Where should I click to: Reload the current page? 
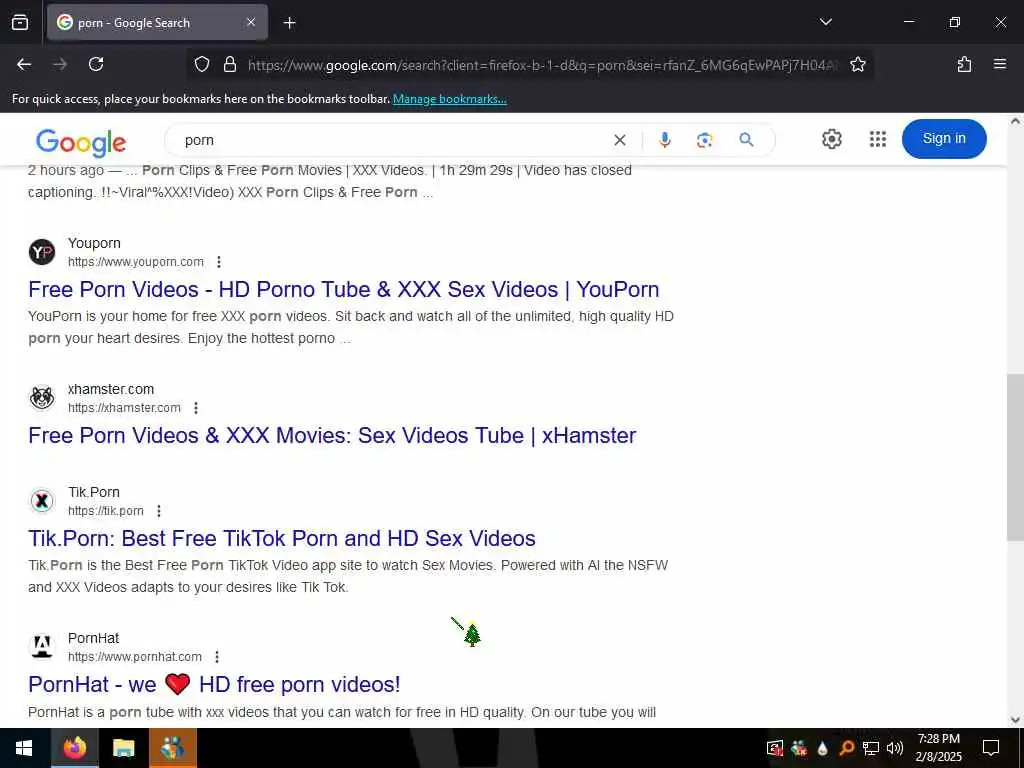[96, 64]
